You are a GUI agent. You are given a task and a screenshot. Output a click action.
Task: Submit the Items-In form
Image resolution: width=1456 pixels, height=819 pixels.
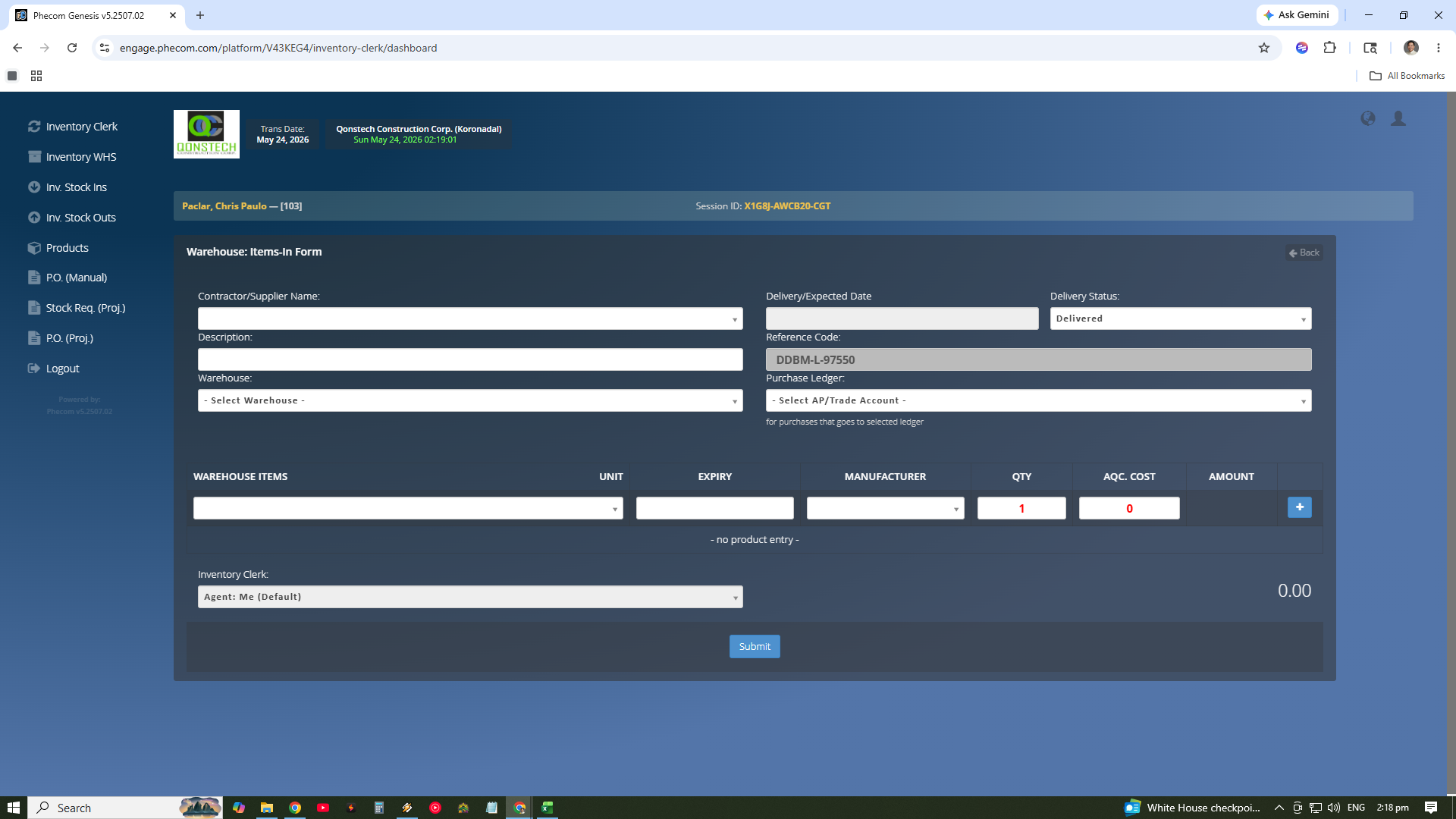(755, 646)
